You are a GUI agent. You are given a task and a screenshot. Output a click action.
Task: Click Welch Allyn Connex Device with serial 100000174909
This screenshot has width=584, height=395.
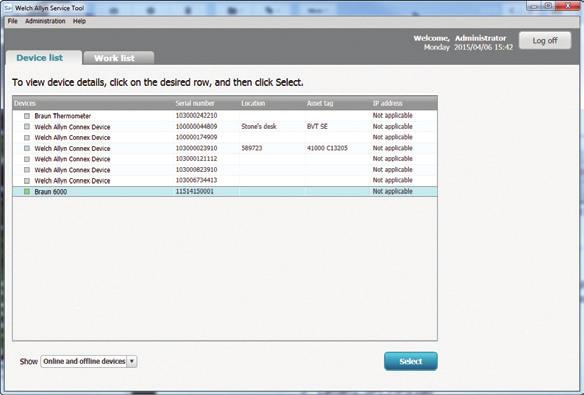click(72, 138)
